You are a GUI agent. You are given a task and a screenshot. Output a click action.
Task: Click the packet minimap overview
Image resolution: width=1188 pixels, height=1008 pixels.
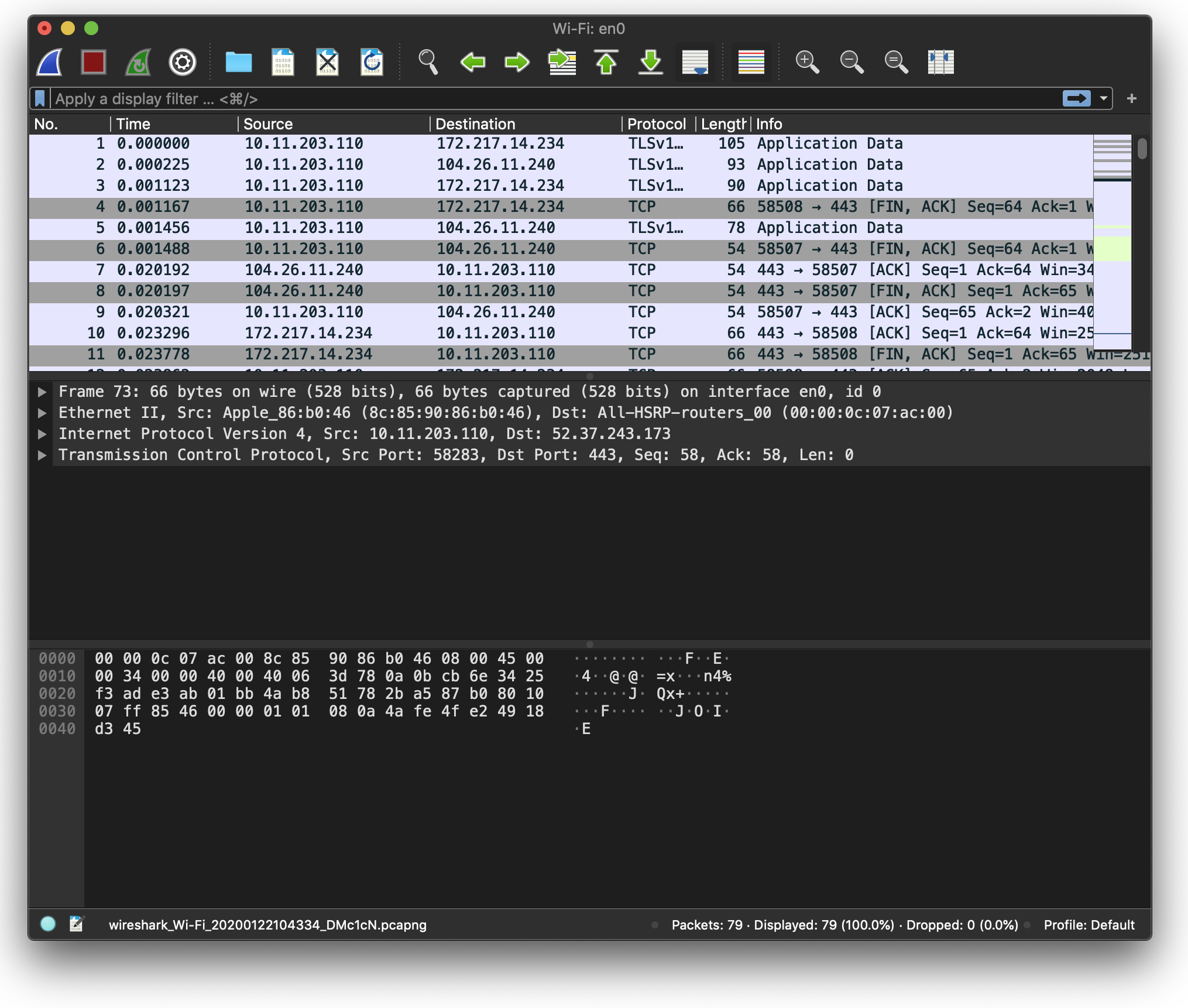coord(1112,243)
